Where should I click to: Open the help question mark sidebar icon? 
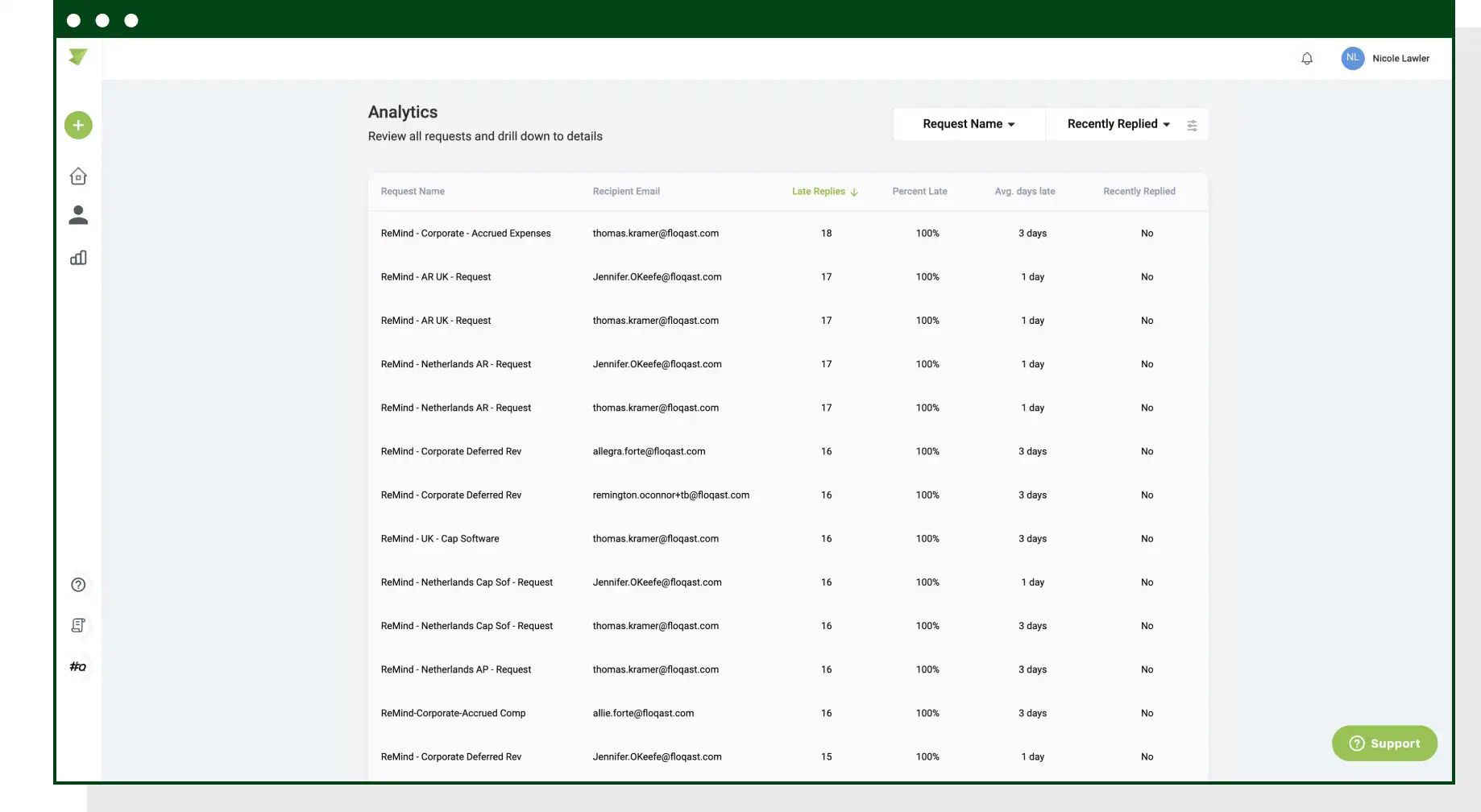tap(78, 585)
